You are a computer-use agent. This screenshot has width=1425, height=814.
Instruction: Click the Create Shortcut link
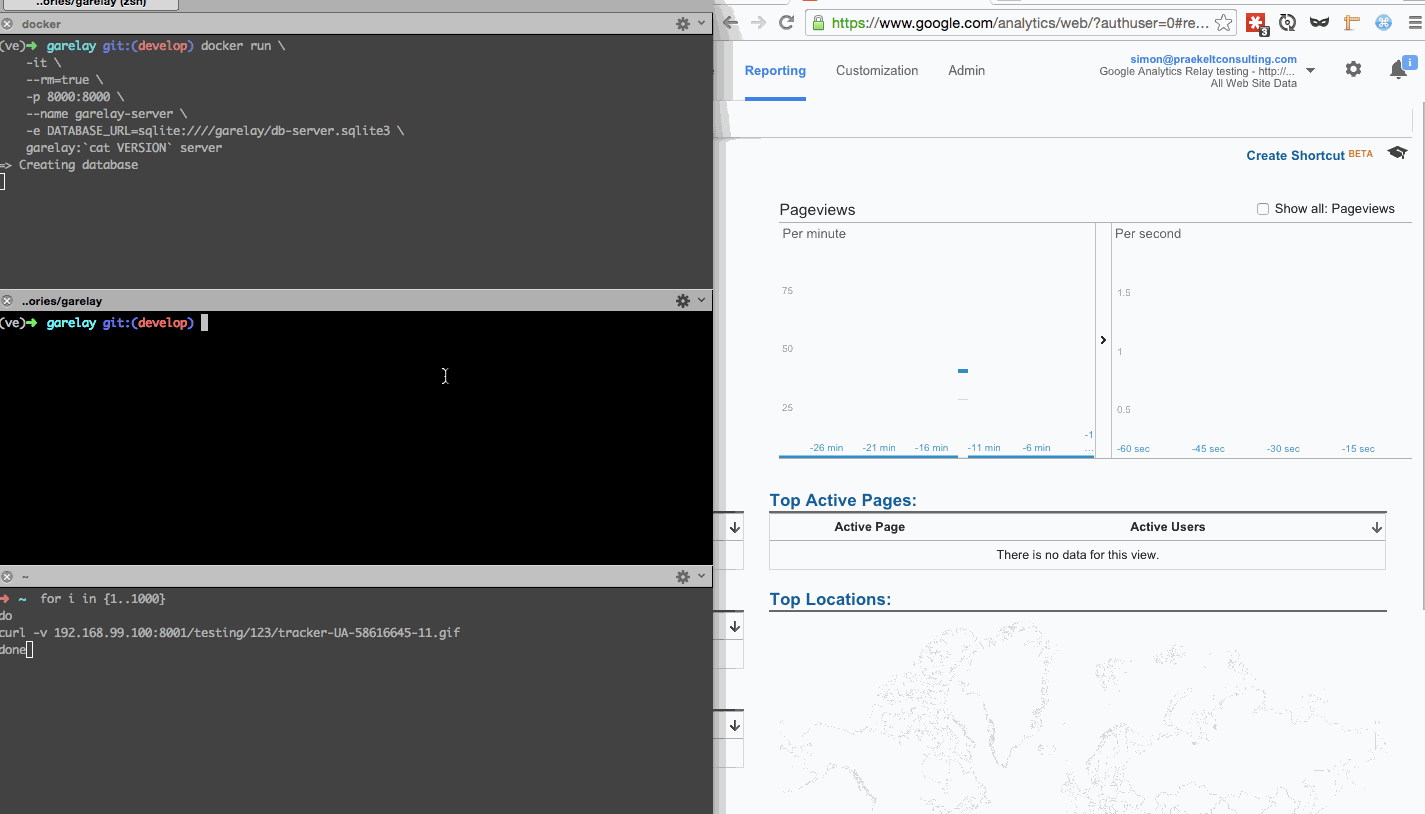(1295, 155)
